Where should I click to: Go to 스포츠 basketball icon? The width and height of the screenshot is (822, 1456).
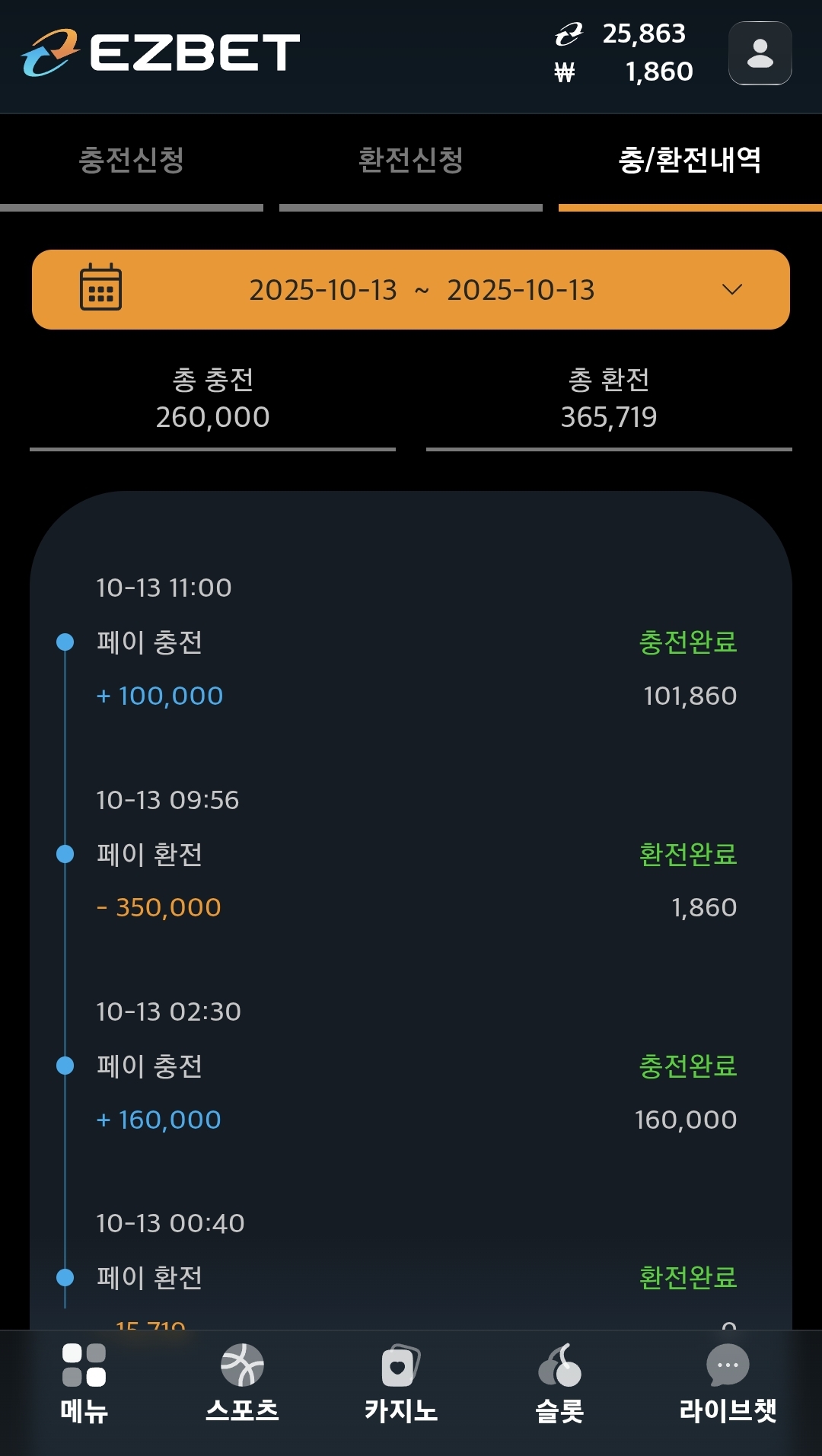click(242, 1365)
